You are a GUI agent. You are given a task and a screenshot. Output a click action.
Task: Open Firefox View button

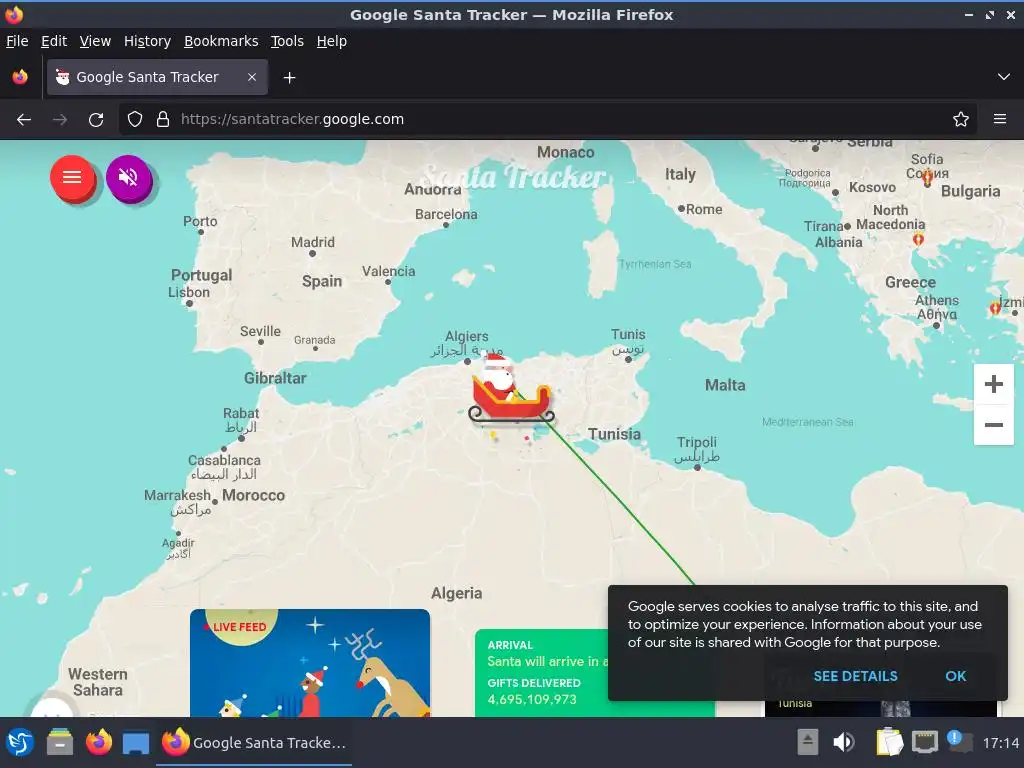(x=20, y=77)
